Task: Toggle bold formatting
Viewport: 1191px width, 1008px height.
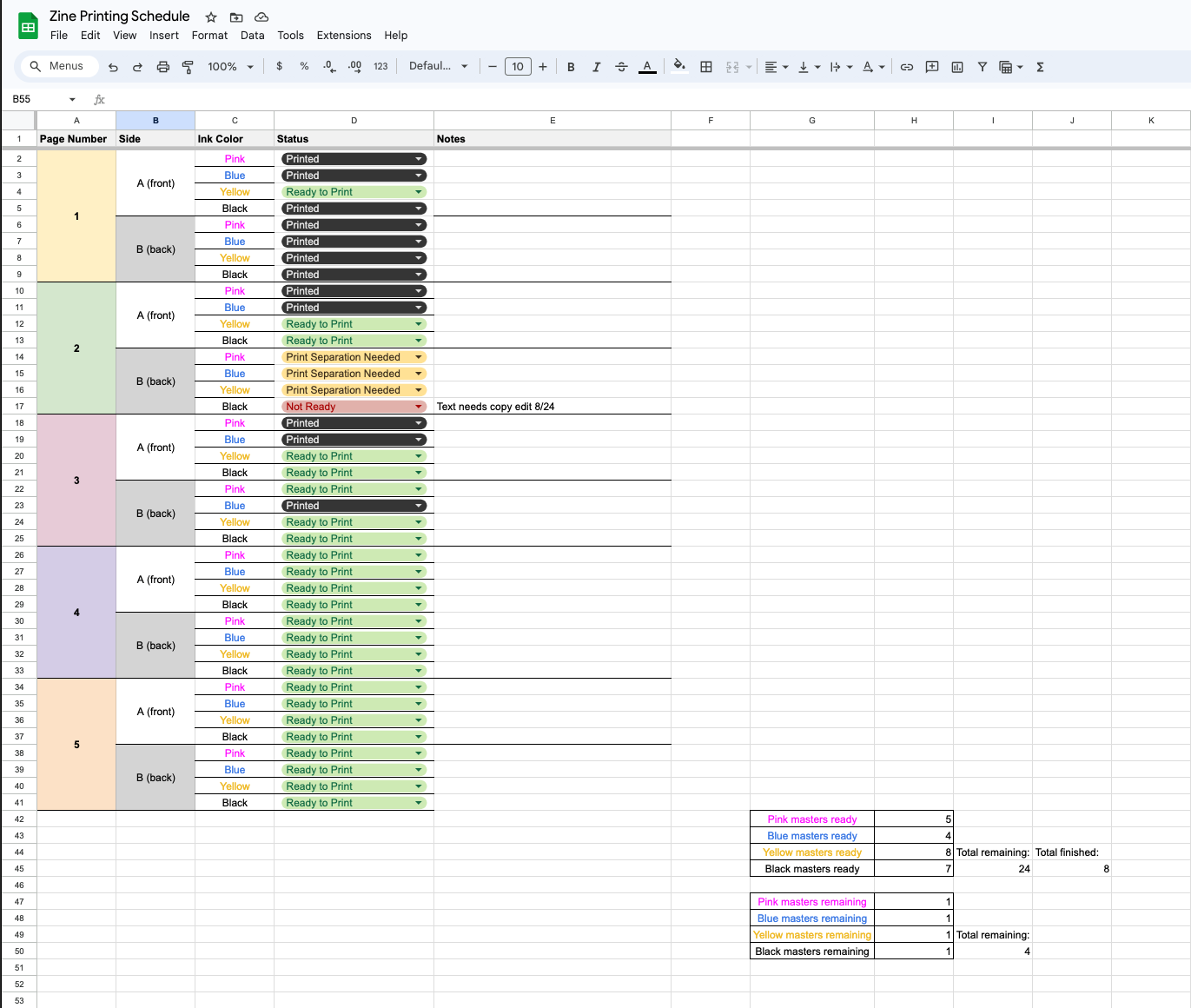Action: pyautogui.click(x=571, y=67)
